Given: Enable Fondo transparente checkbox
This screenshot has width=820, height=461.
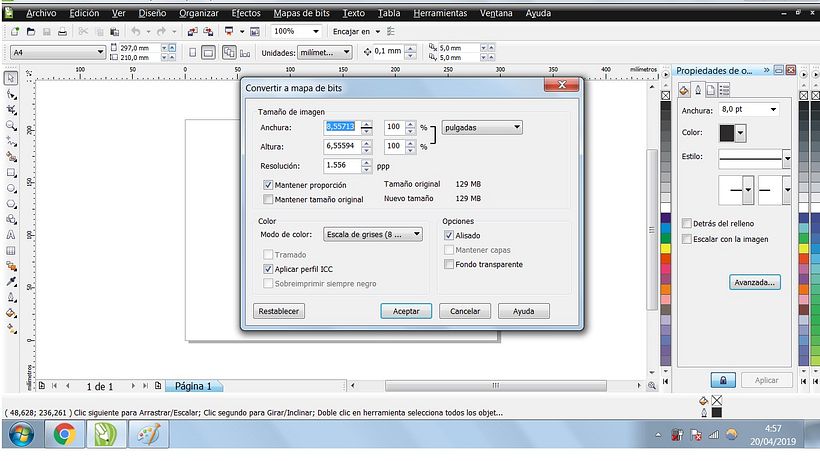Looking at the screenshot, I should [449, 264].
